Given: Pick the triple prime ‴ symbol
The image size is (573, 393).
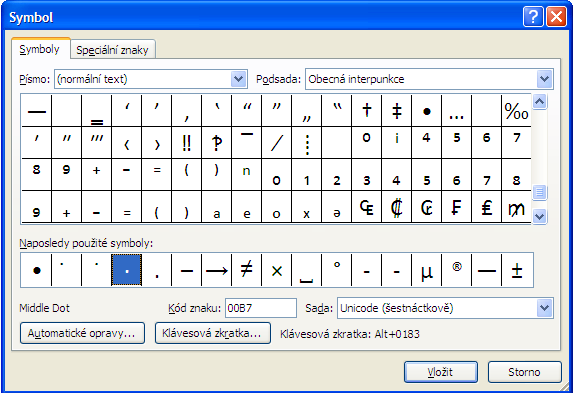Looking at the screenshot, I should point(97,143).
